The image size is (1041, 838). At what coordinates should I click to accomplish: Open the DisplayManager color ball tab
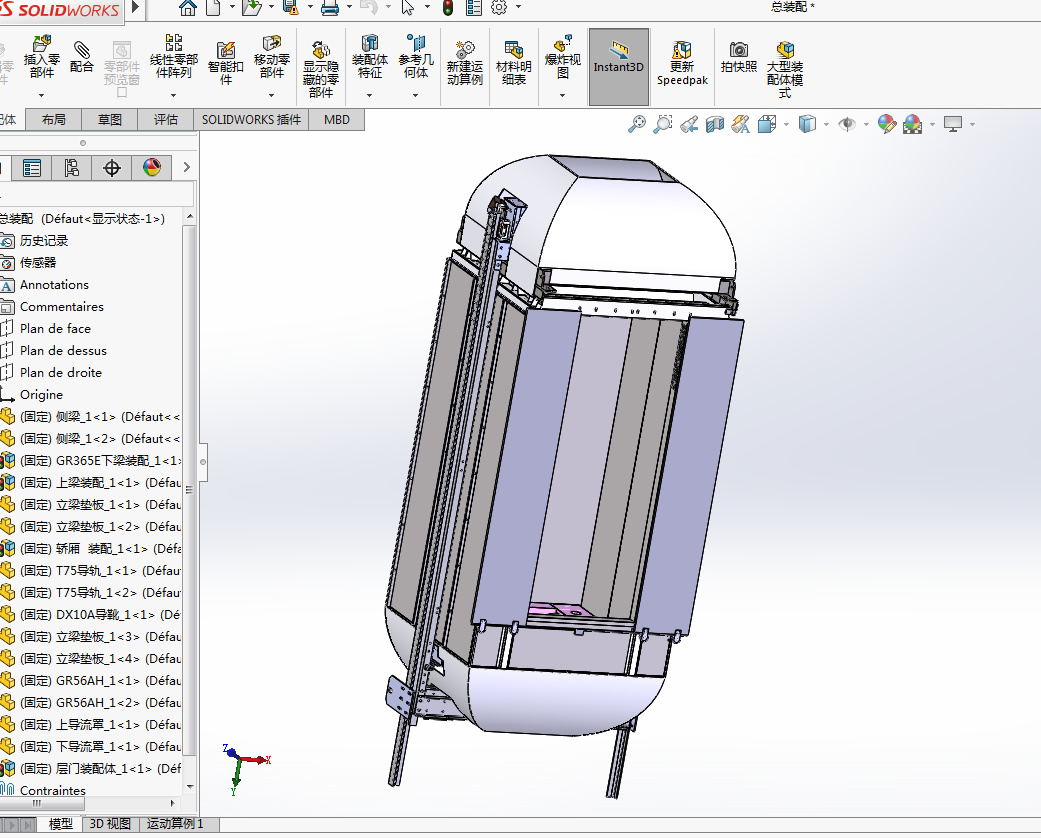tap(151, 167)
